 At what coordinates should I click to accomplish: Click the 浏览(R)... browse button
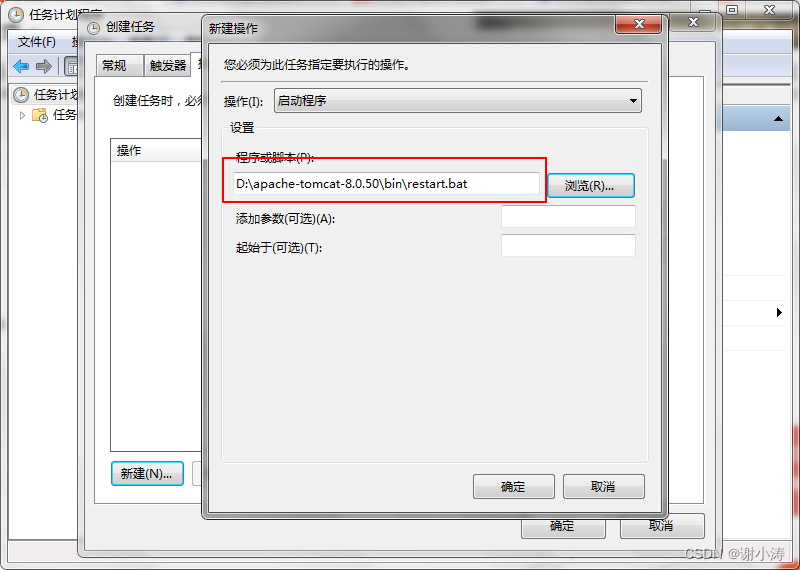coord(590,186)
